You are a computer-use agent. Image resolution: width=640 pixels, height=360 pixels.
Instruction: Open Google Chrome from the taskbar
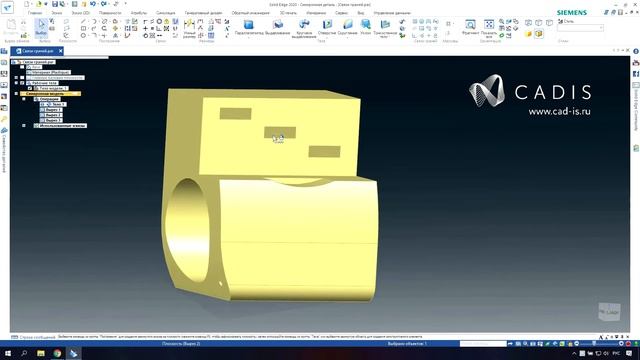57,353
